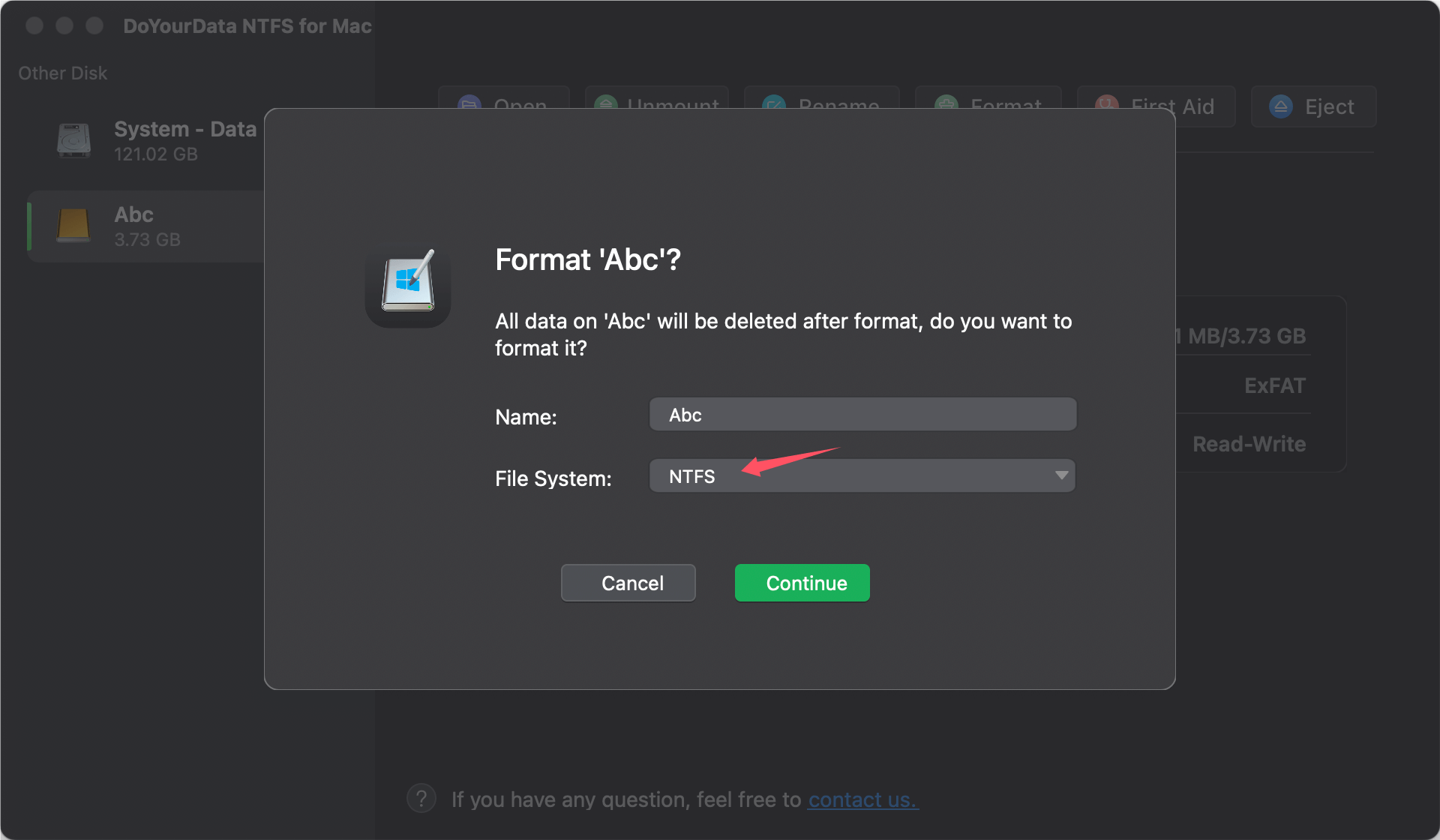Click inside the Name text field

pyautogui.click(x=862, y=414)
